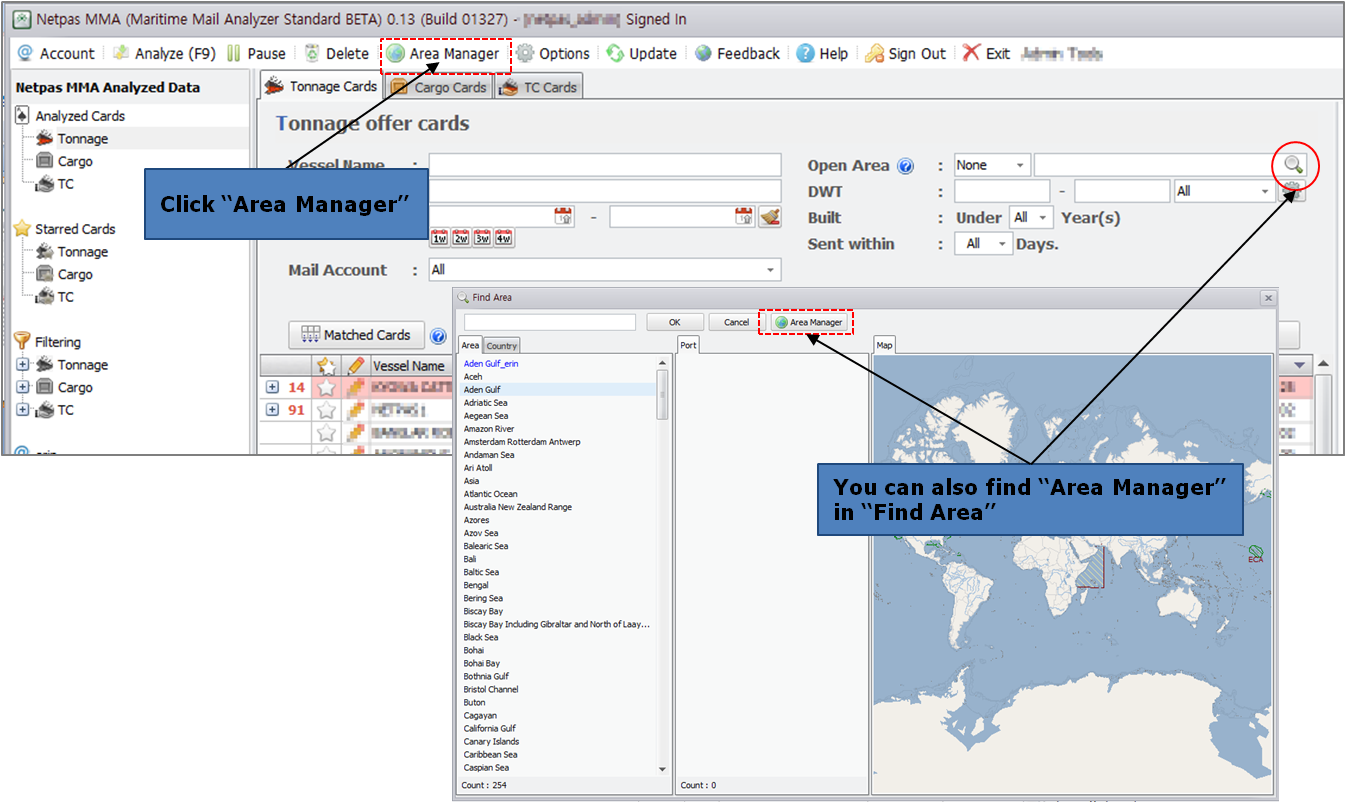Expand the vessel row numbered 14
The height and width of the screenshot is (803, 1346).
(x=272, y=387)
